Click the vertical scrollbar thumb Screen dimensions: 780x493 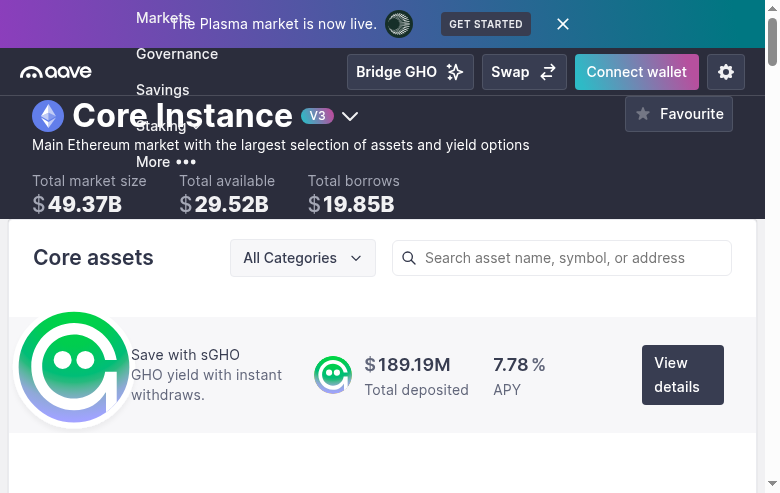pyautogui.click(x=772, y=42)
